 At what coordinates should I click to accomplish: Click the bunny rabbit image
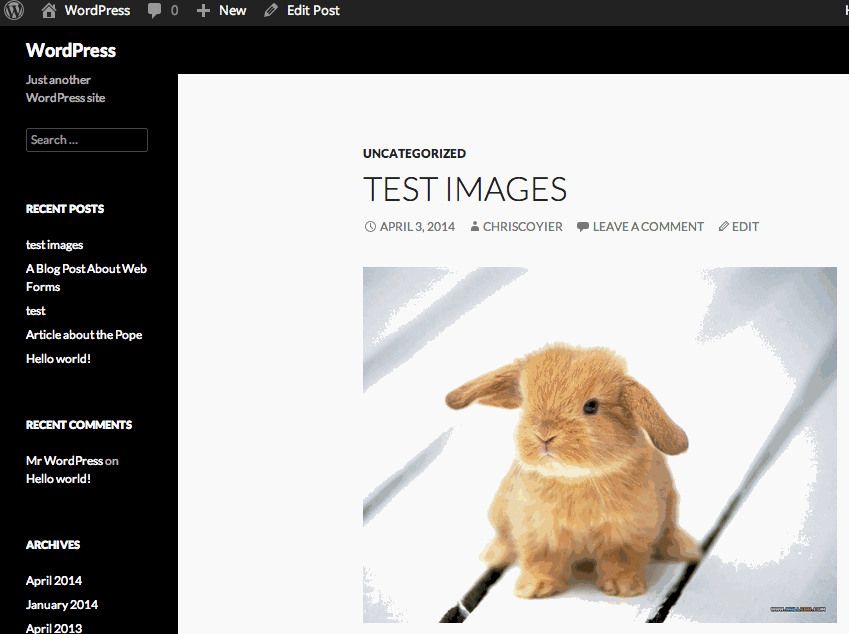[x=599, y=445]
